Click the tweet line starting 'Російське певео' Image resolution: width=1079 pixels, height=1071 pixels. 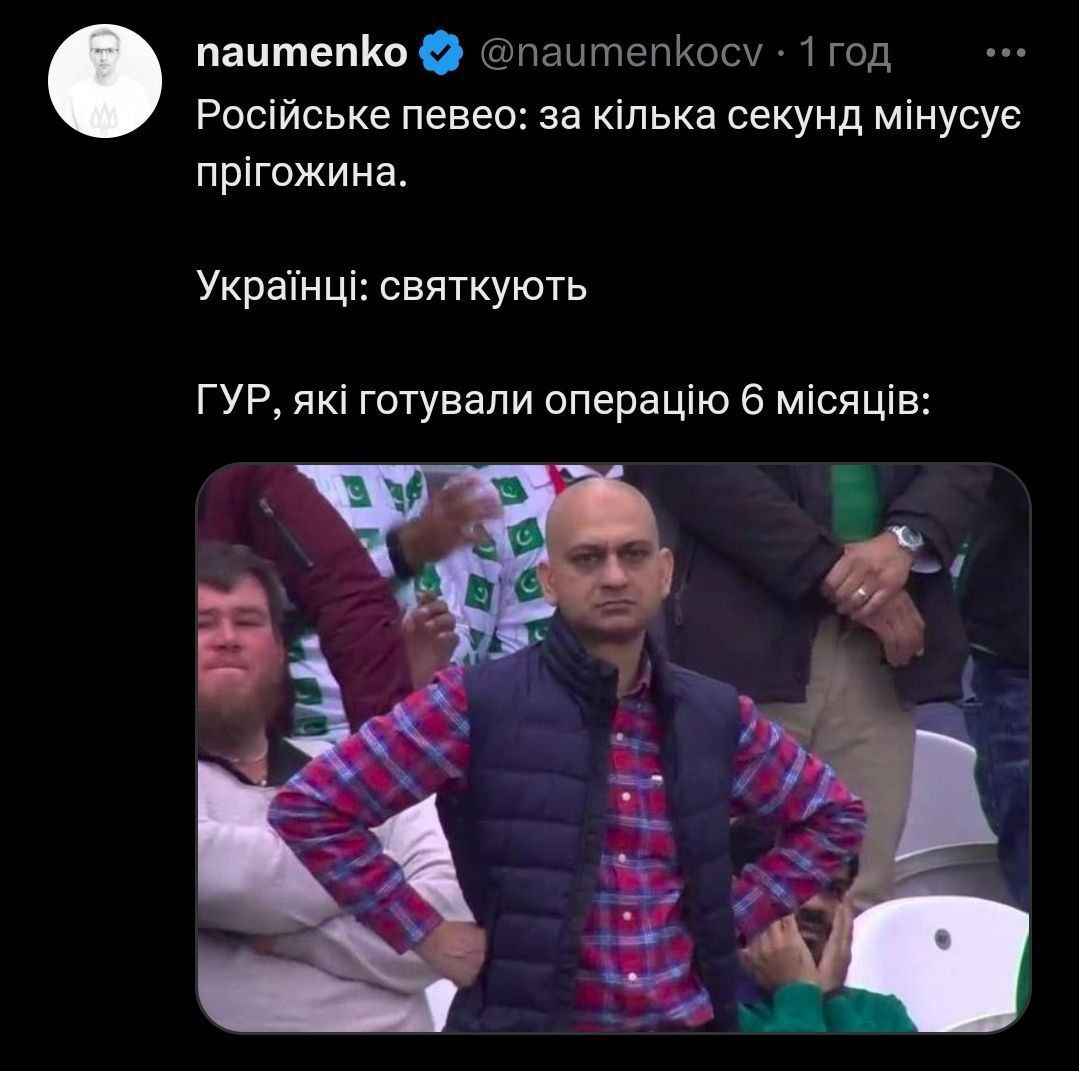(x=609, y=116)
